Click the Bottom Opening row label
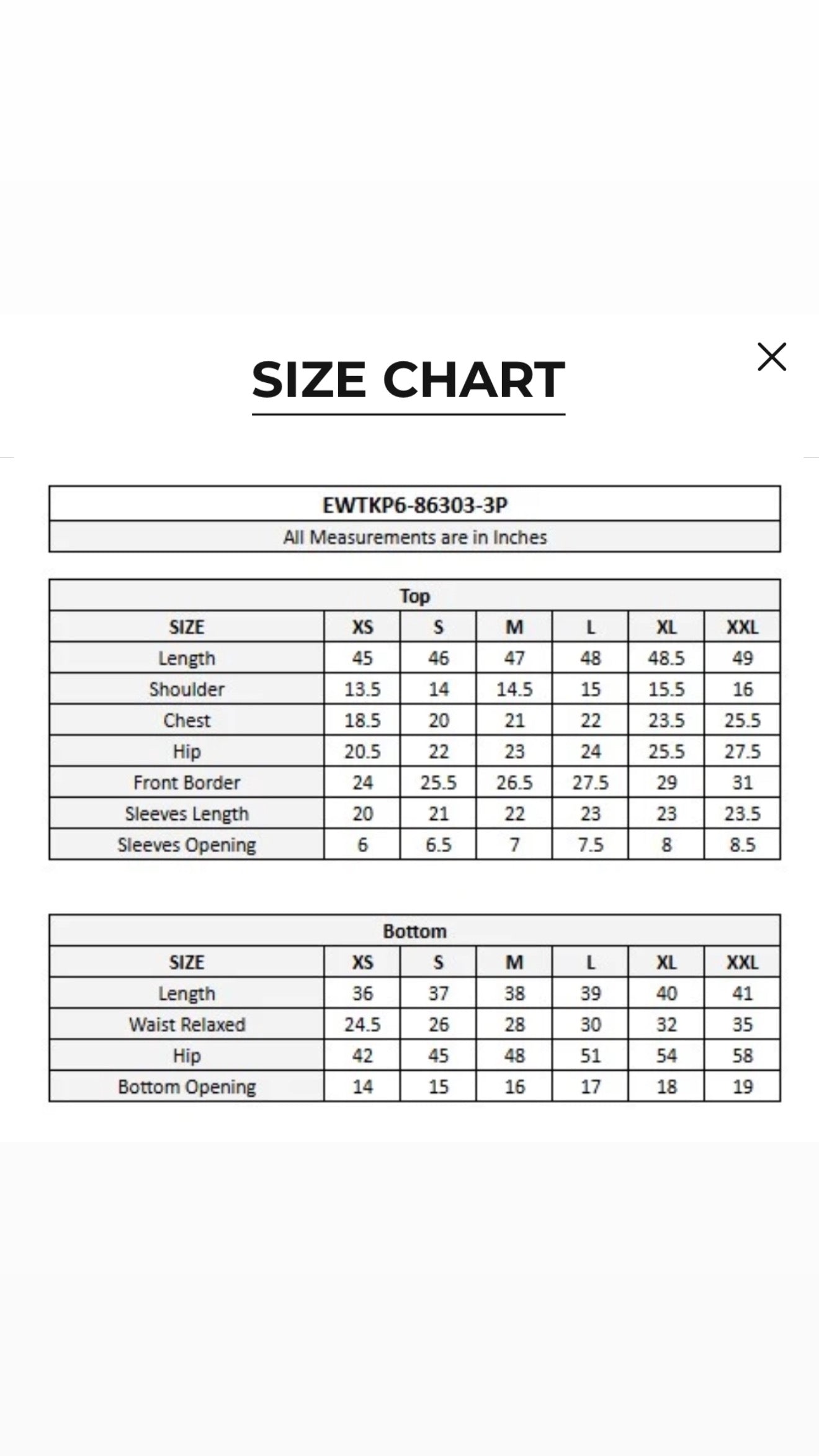The image size is (819, 1456). click(x=187, y=1086)
